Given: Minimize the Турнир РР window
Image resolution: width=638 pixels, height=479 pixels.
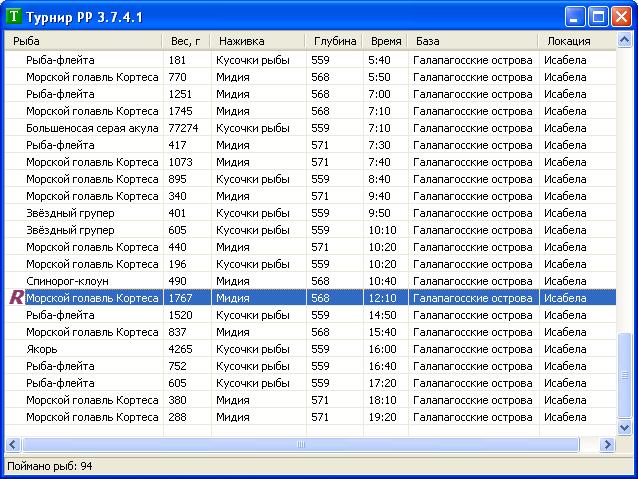Looking at the screenshot, I should 574,17.
